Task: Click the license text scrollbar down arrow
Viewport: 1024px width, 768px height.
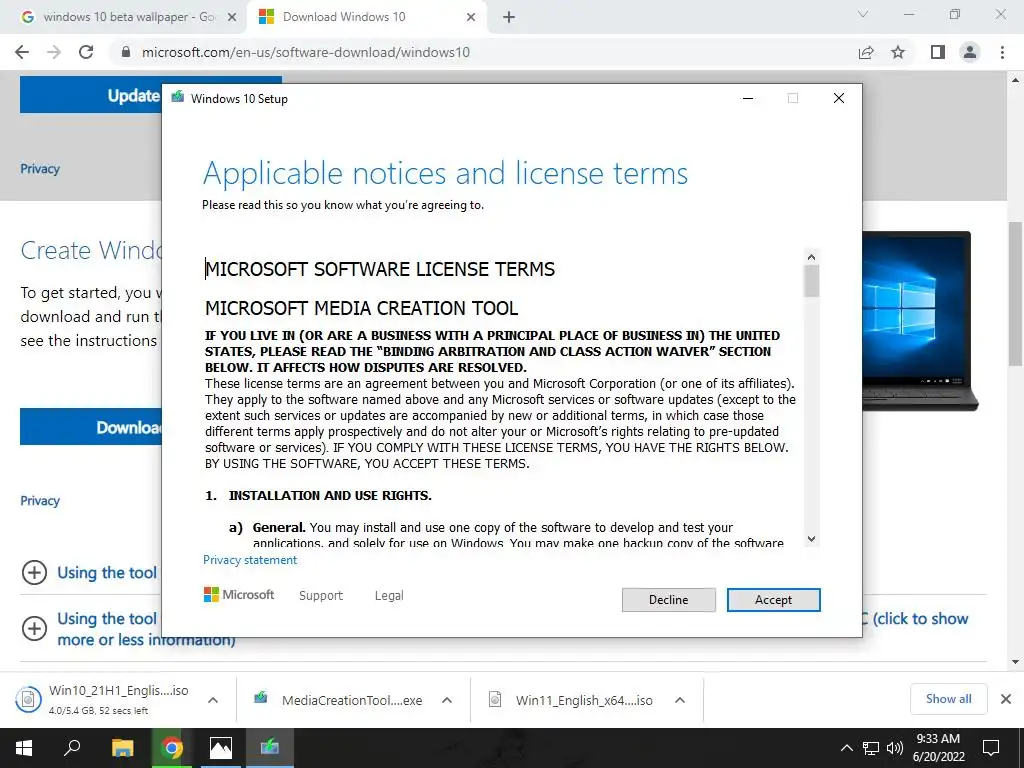Action: coord(811,539)
